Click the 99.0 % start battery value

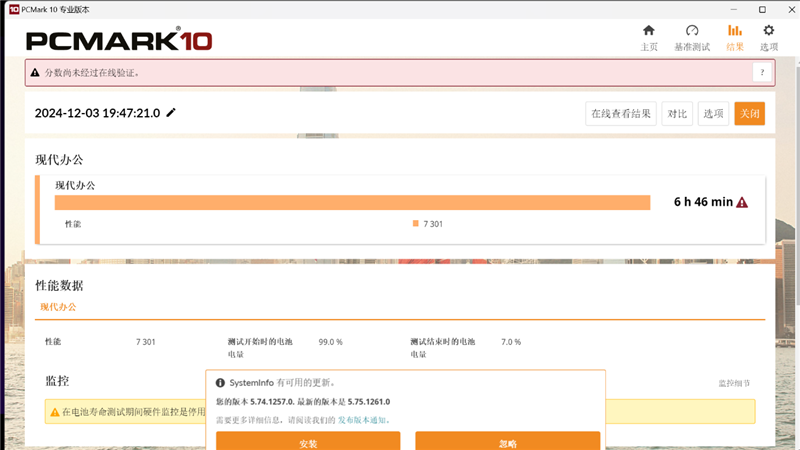331,342
